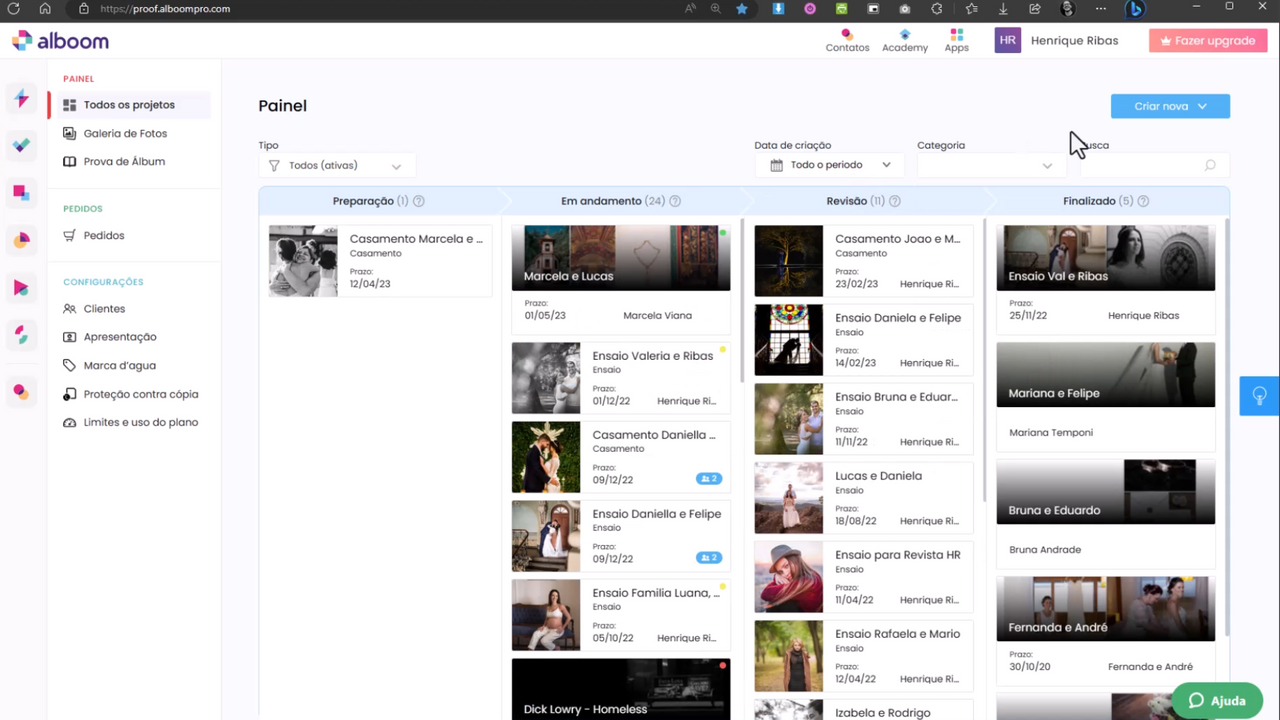The image size is (1280, 720).
Task: Go to 'Limites e uso do plano'
Action: [x=140, y=422]
